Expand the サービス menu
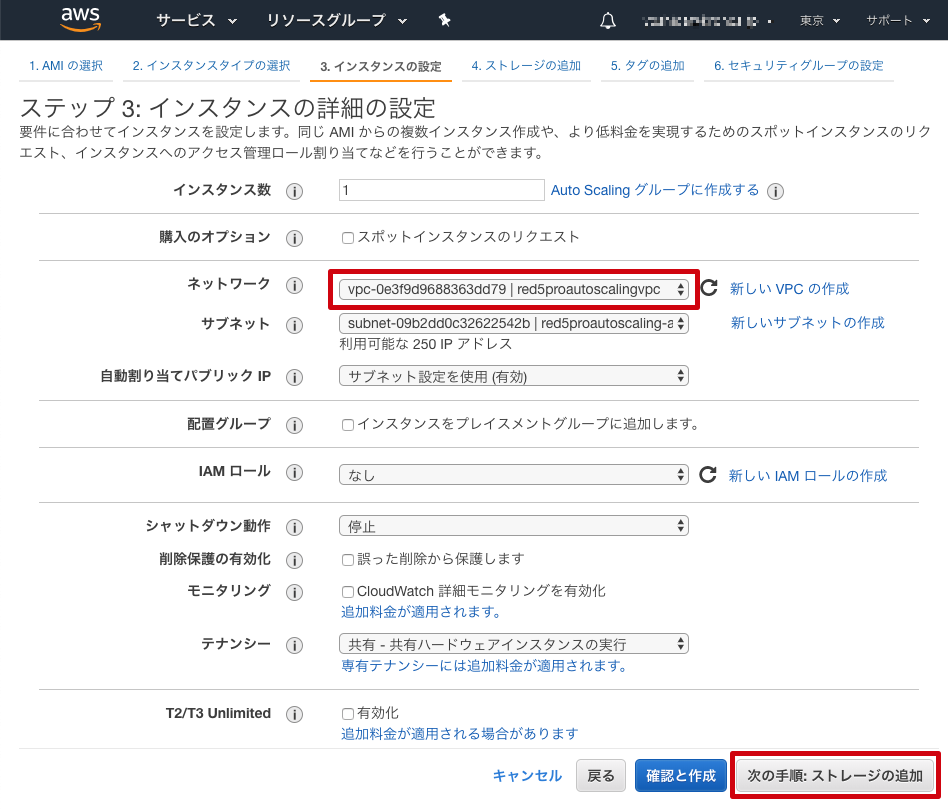The image size is (948, 809). [196, 21]
